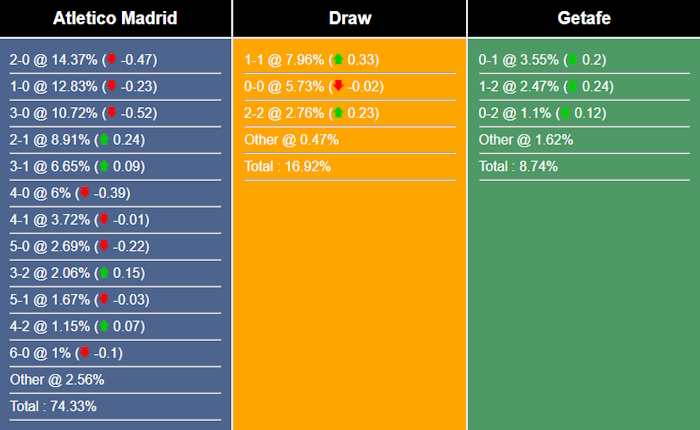700x430 pixels.
Task: Click the green up arrow beside 2-1 score
Action: click(103, 140)
